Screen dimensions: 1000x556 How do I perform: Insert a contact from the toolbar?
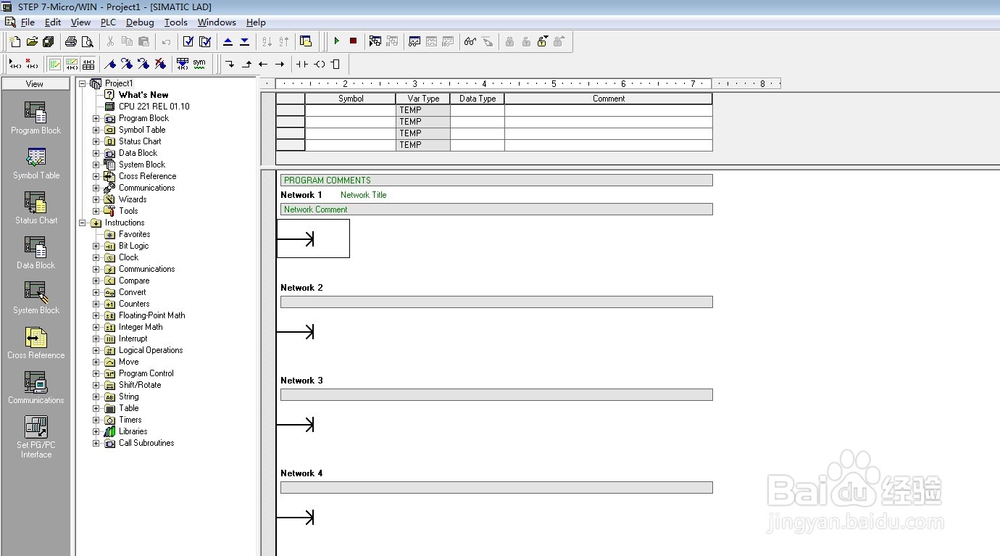302,64
